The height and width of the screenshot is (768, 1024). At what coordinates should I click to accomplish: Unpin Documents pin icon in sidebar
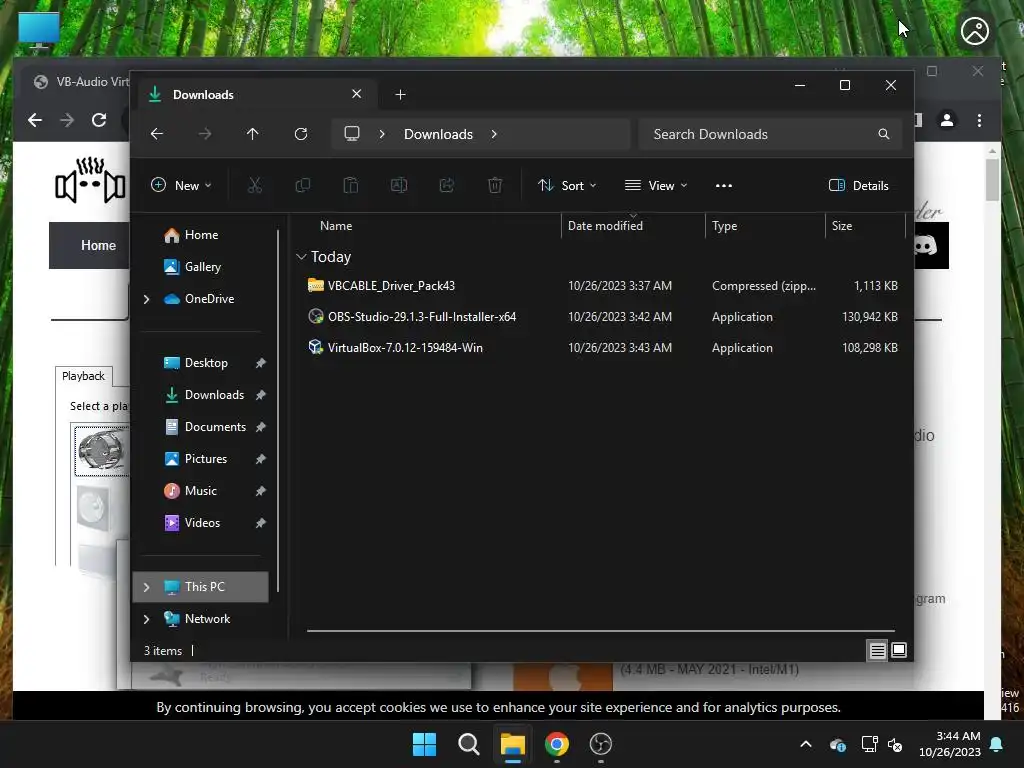coord(261,427)
